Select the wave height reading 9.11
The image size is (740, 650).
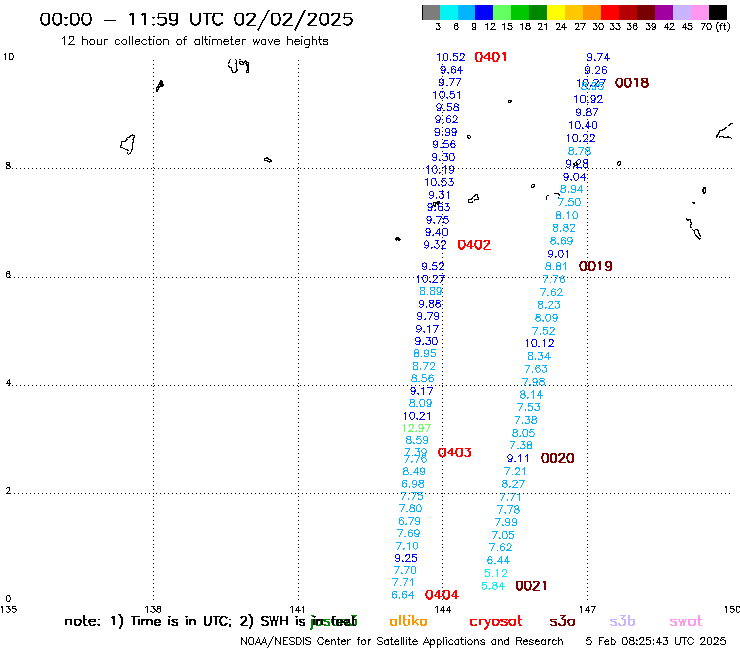click(x=518, y=458)
